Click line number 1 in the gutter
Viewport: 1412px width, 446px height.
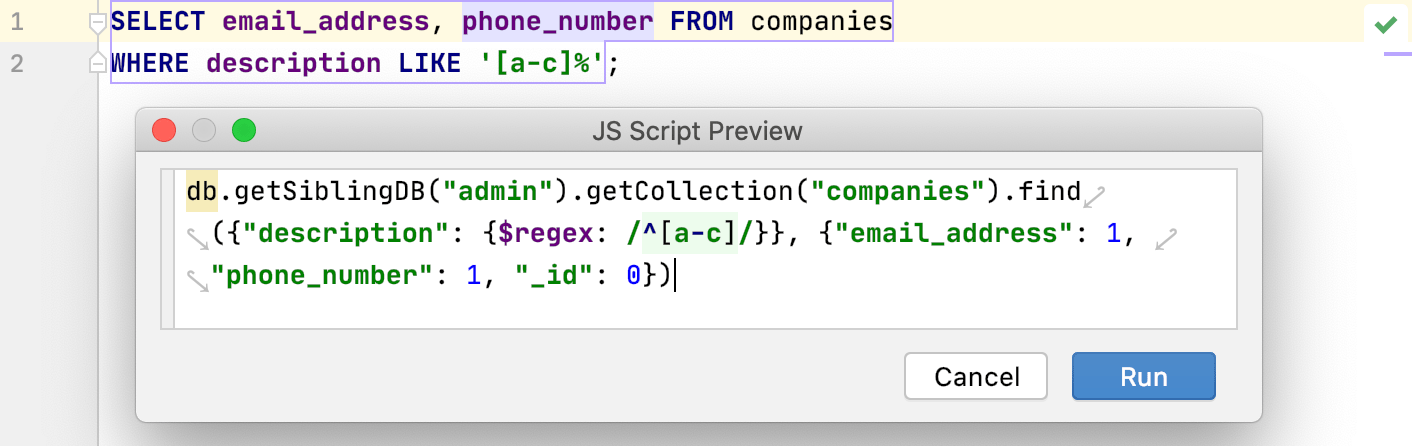click(x=17, y=22)
